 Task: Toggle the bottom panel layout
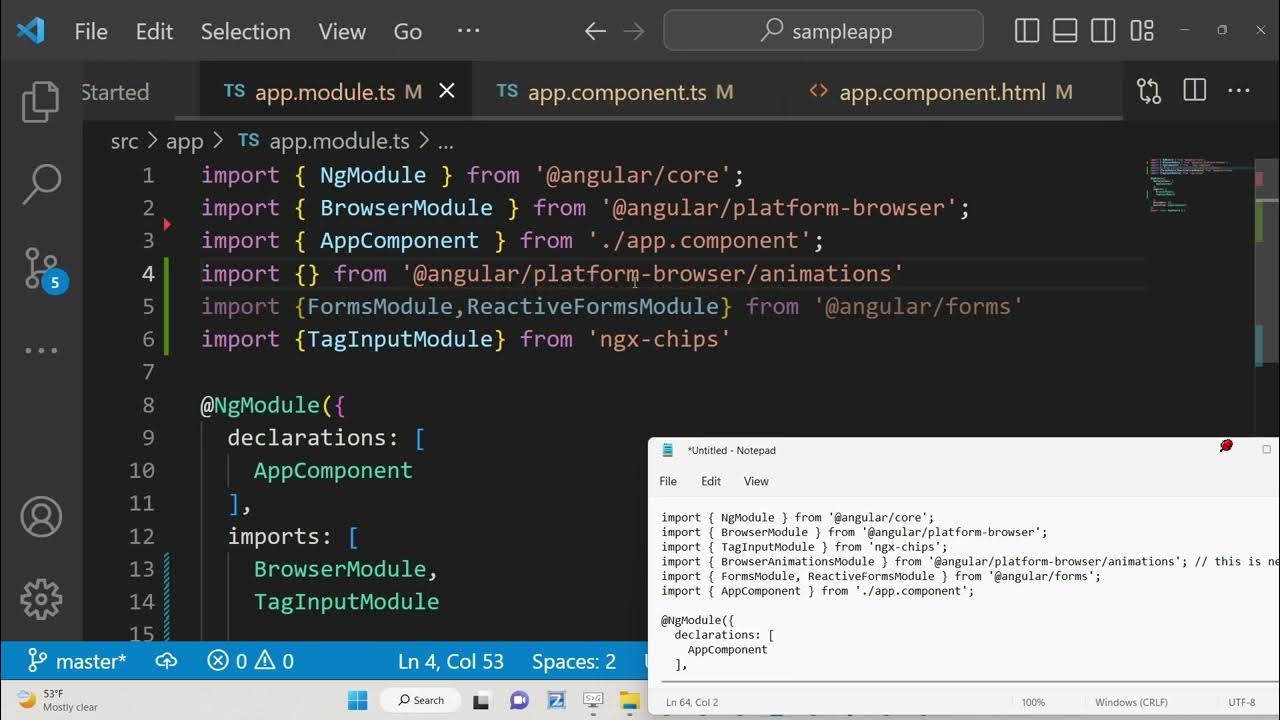[x=1065, y=31]
